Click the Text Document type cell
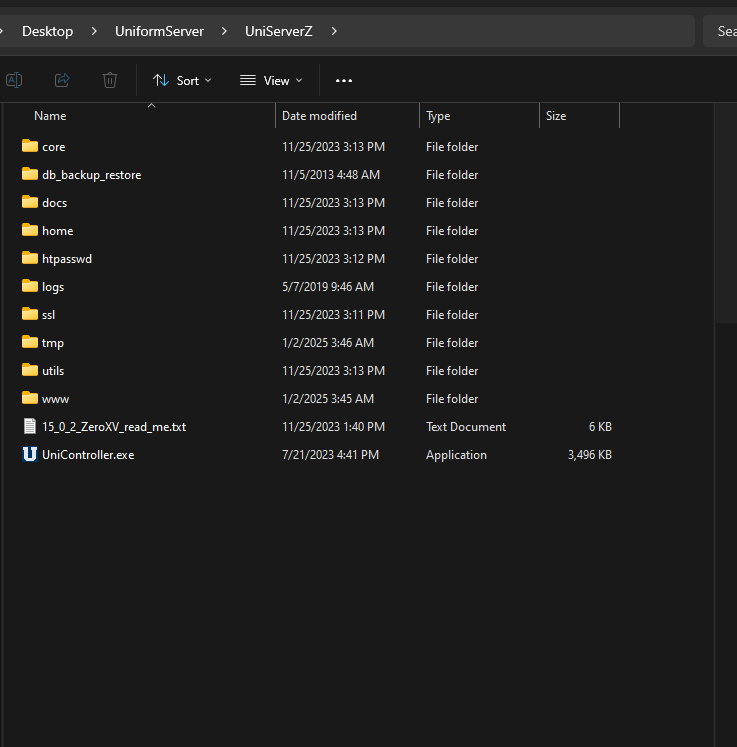The height and width of the screenshot is (747, 737). click(x=466, y=427)
